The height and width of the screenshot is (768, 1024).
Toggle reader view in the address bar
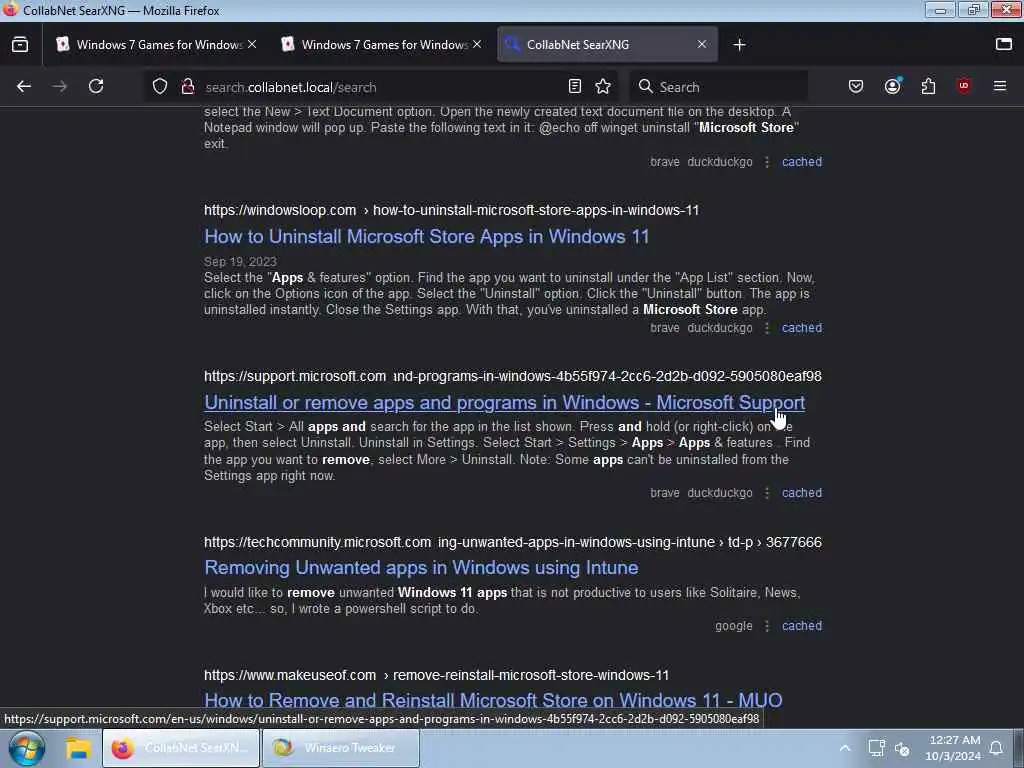point(575,86)
